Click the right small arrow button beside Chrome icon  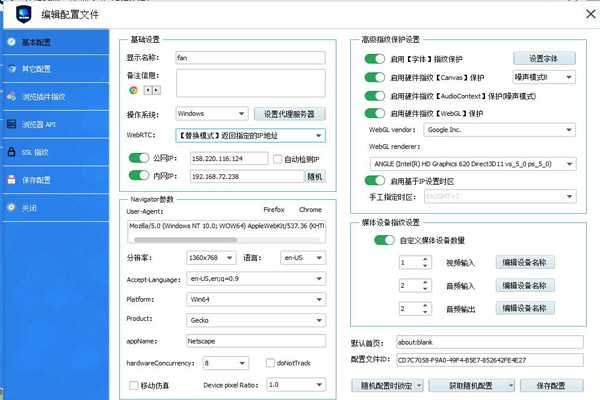coord(156,90)
